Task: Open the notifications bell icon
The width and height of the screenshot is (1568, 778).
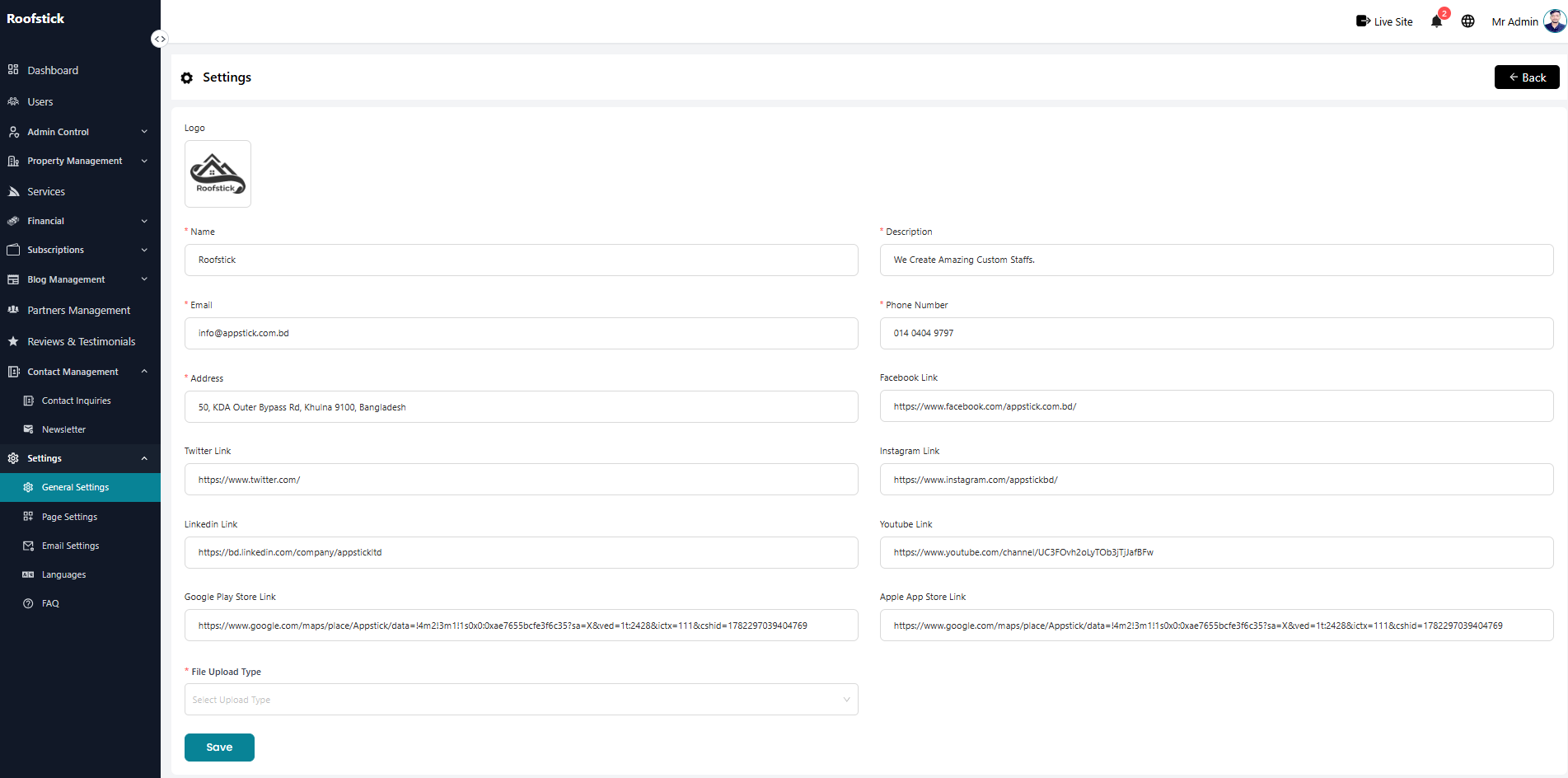Action: point(1436,21)
